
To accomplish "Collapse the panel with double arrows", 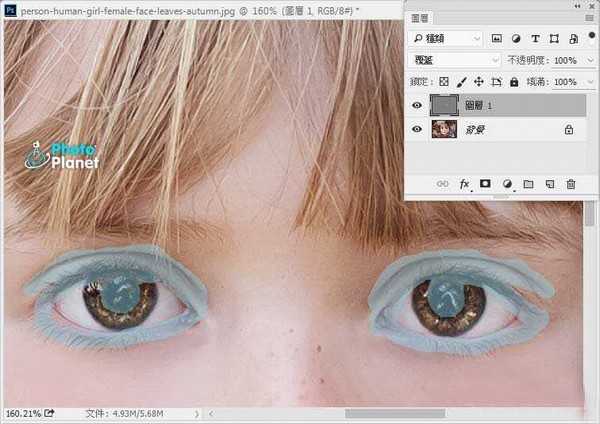I will click(577, 5).
